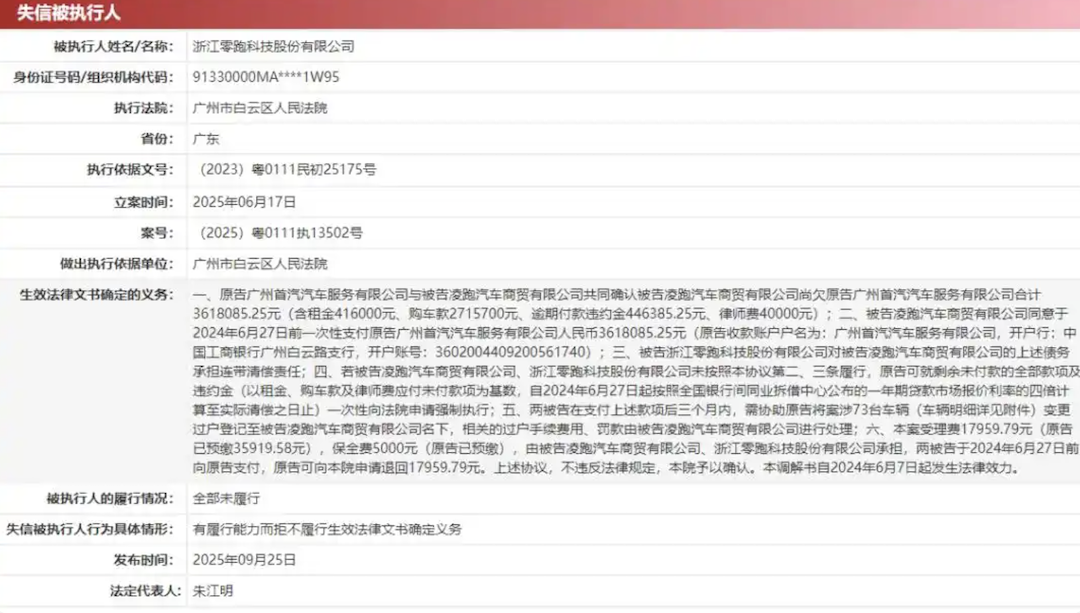Screen dimensions: 1080x613
Task: Click the 省份 label
Action: coord(157,138)
